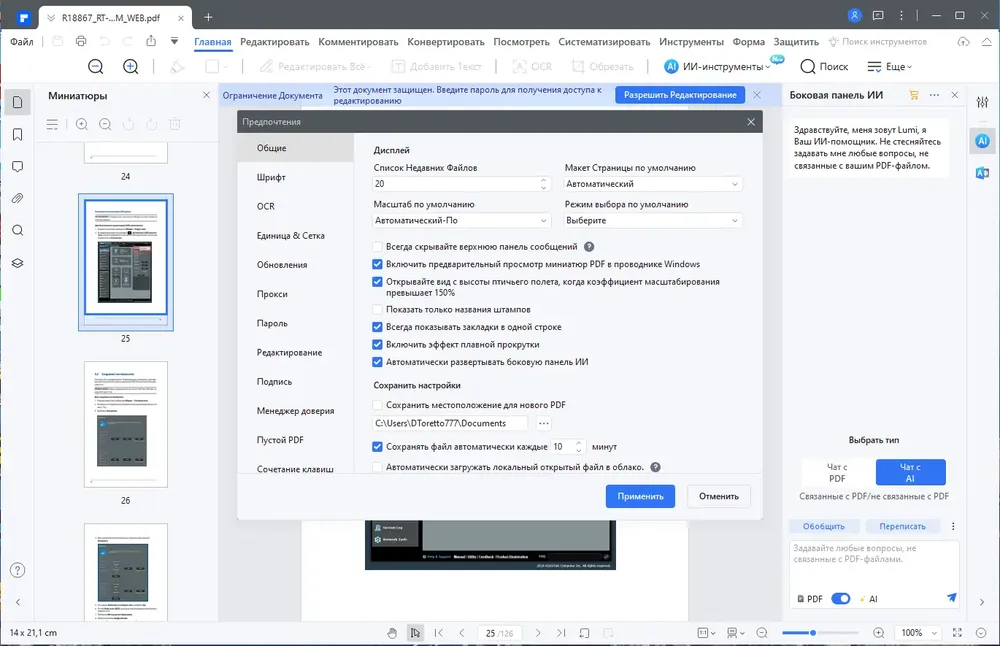Viewport: 1000px width, 646px height.
Task: Open the attachments paperclip icon
Action: tap(18, 198)
